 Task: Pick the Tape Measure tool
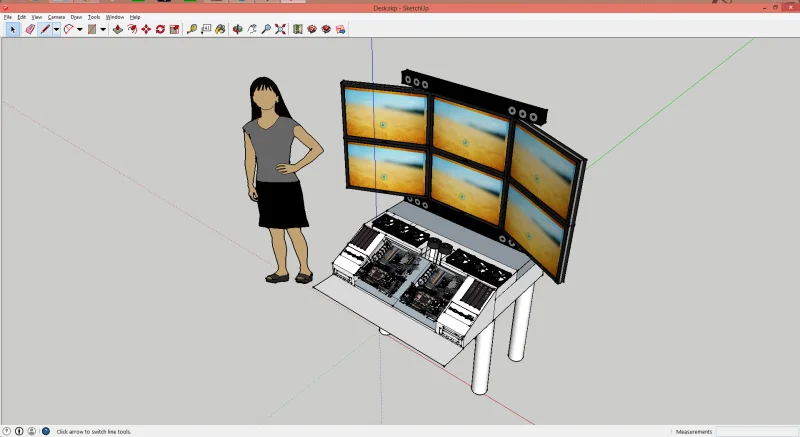[x=192, y=30]
